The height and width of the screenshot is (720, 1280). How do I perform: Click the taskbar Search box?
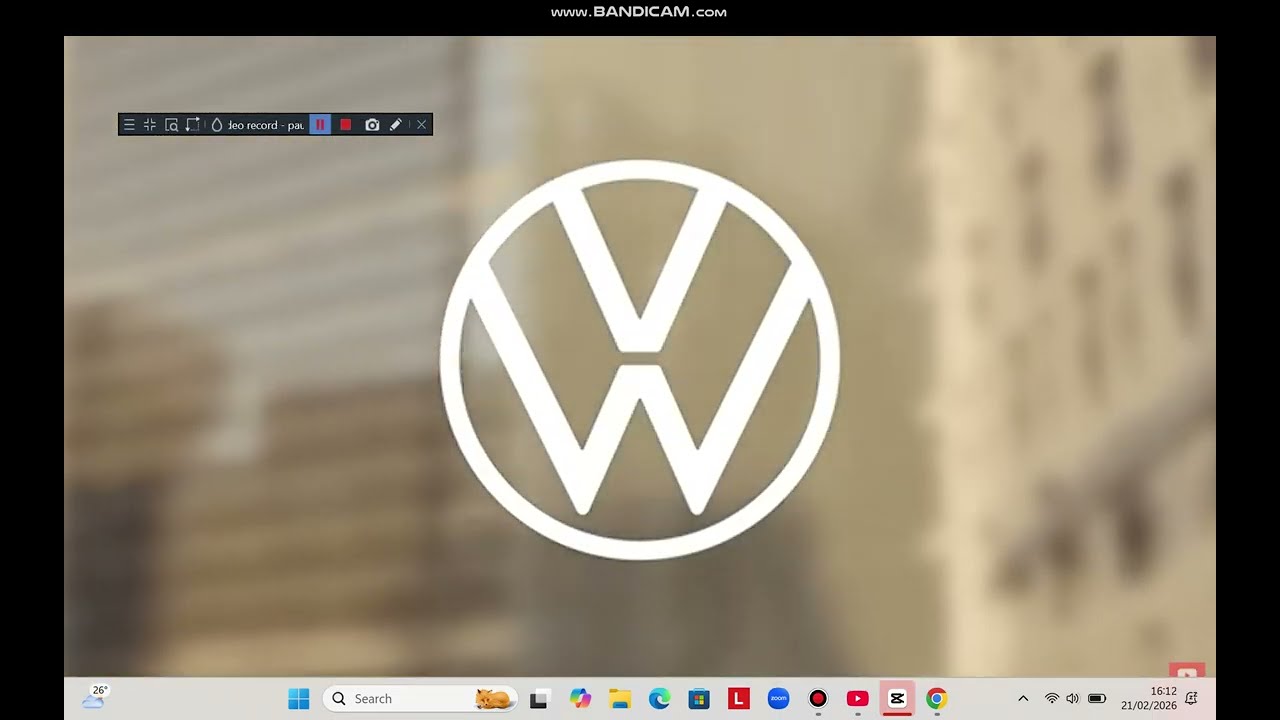tap(420, 699)
